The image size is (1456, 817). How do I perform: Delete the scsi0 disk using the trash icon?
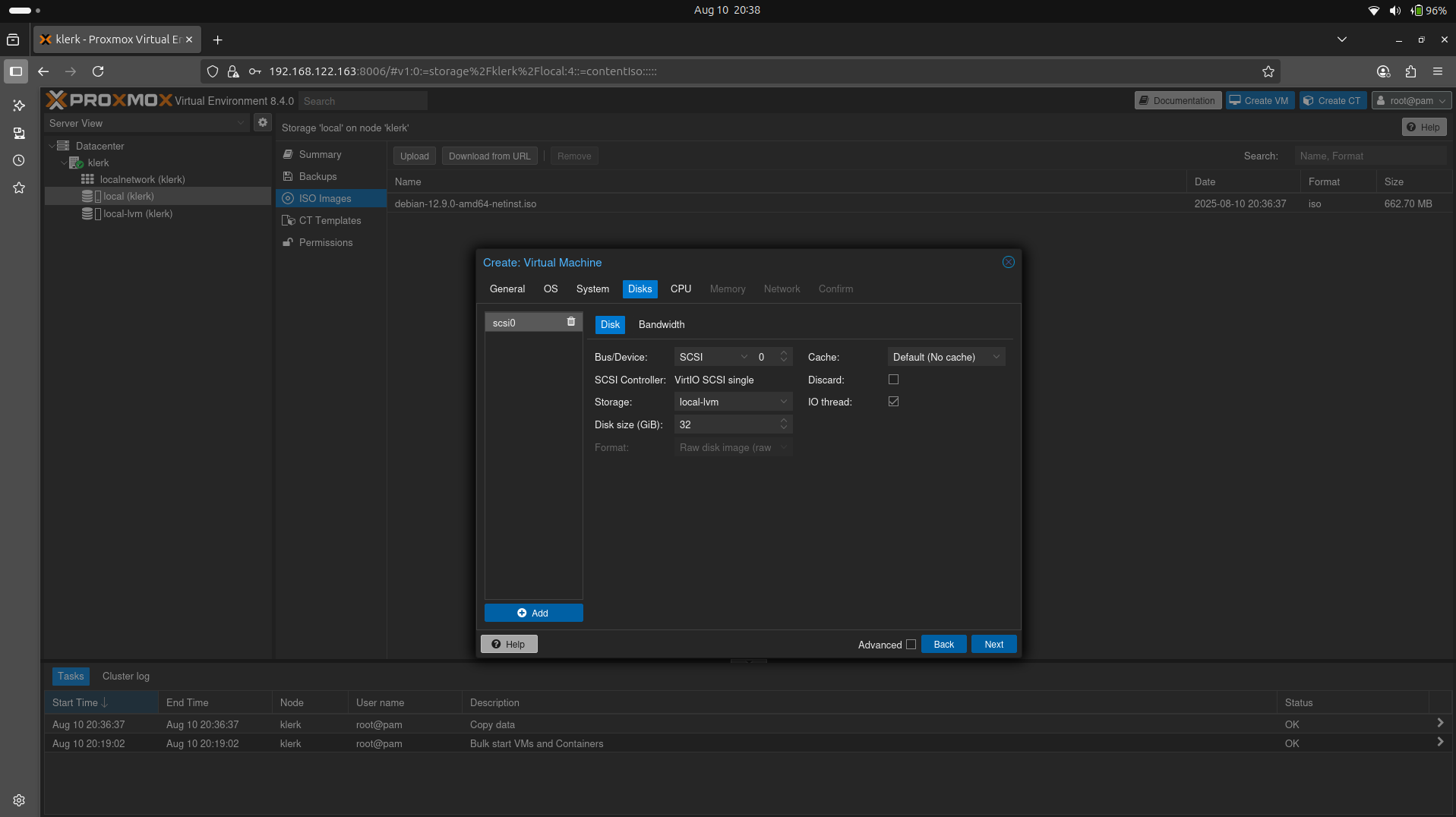tap(570, 322)
